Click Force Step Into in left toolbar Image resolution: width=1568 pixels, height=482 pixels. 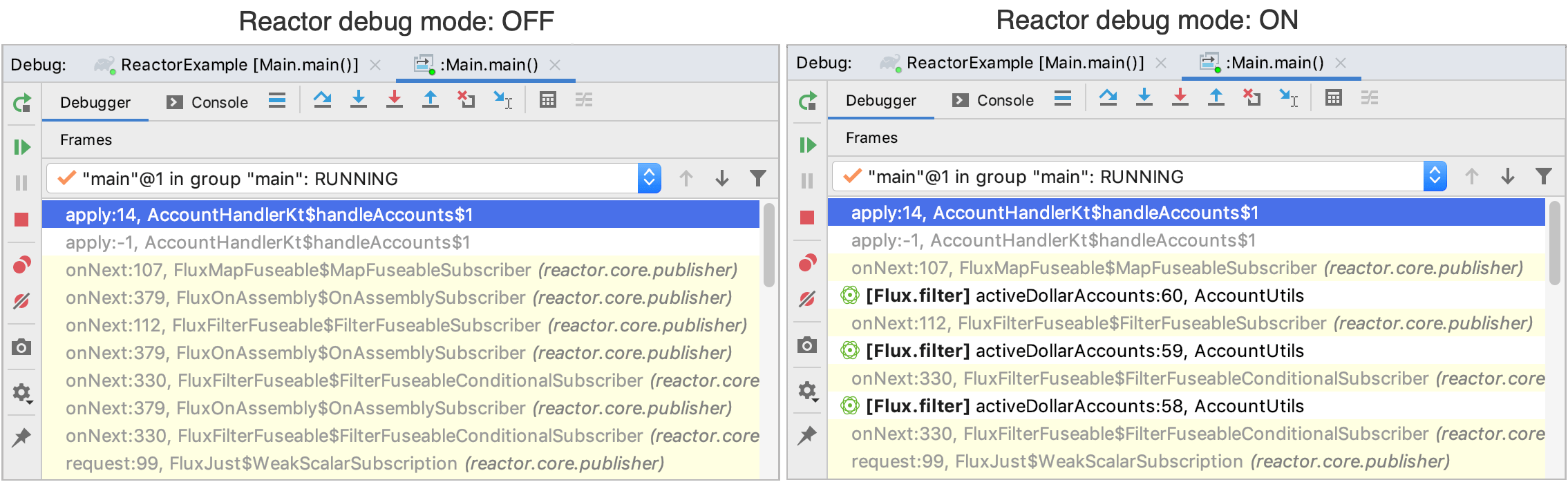tap(394, 100)
